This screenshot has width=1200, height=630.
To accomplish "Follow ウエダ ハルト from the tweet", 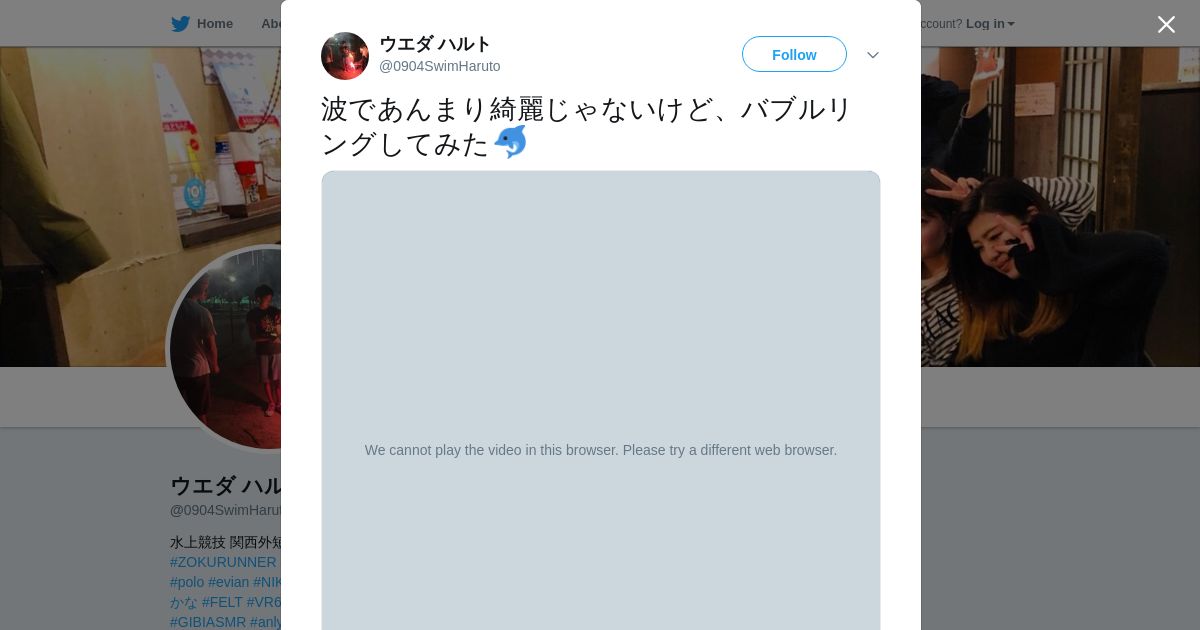I will pos(794,54).
